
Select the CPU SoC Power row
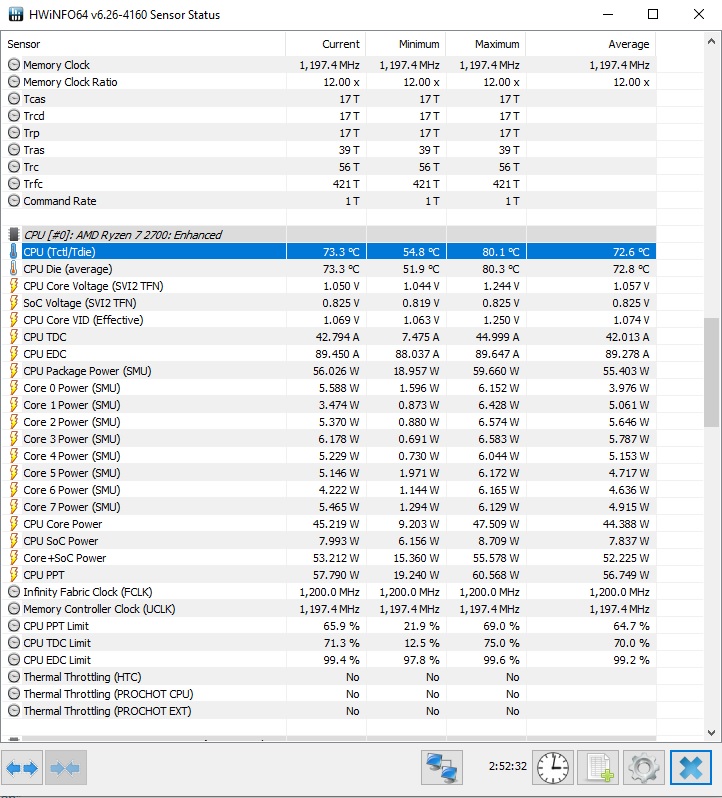click(x=328, y=541)
